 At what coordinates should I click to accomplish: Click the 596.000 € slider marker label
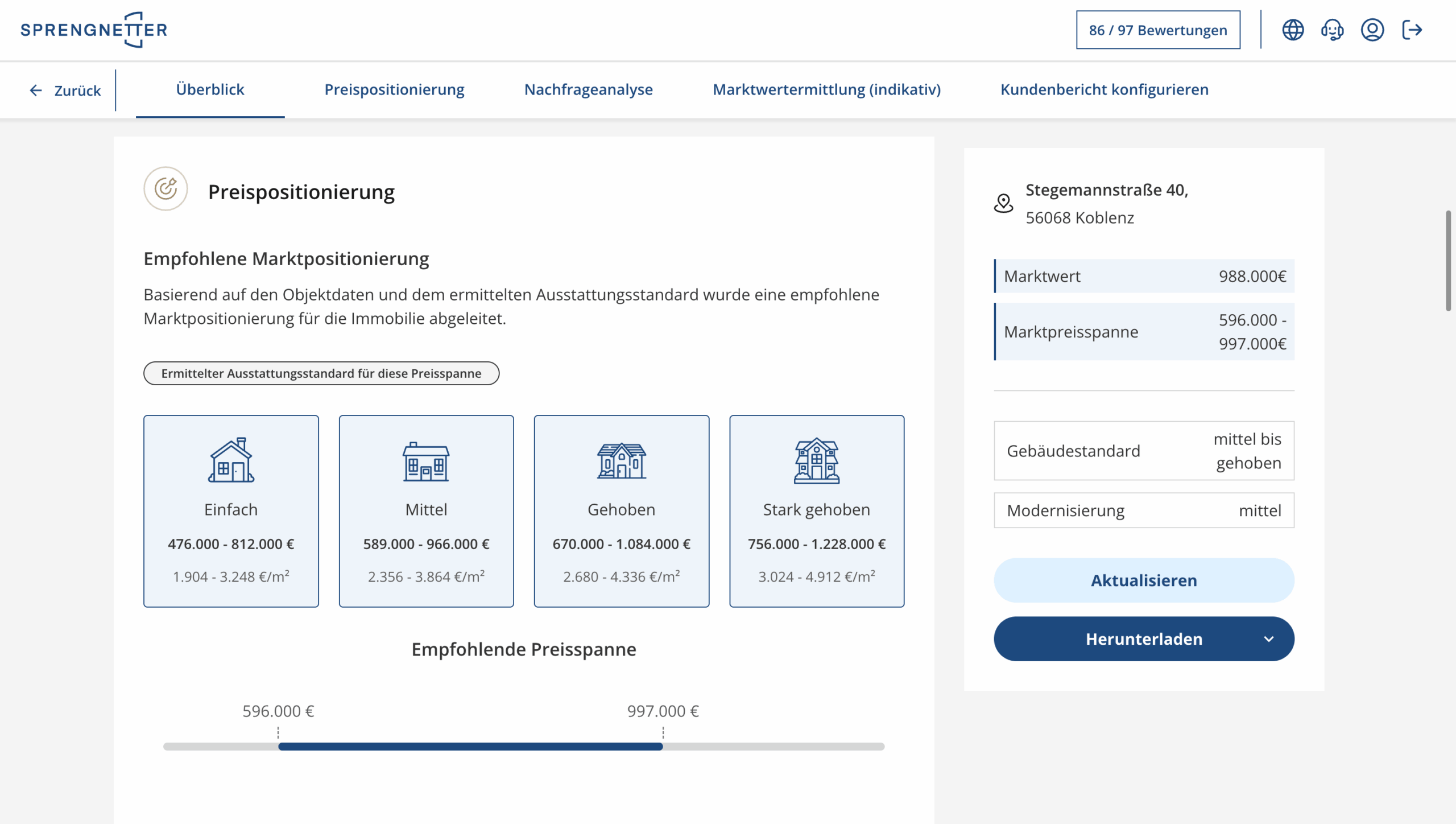[x=278, y=711]
